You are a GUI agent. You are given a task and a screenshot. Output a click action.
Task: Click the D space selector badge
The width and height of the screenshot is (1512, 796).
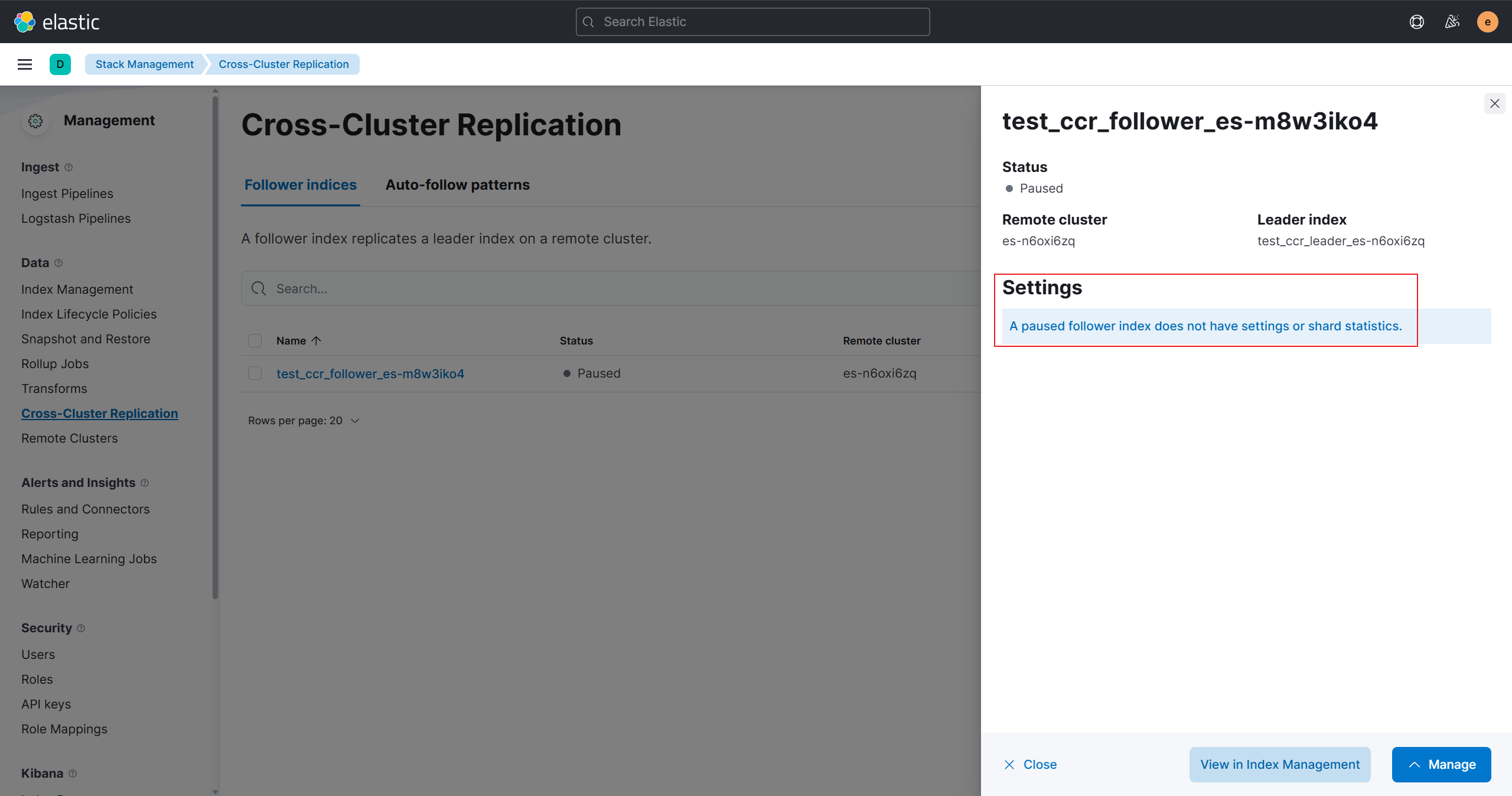[x=60, y=64]
